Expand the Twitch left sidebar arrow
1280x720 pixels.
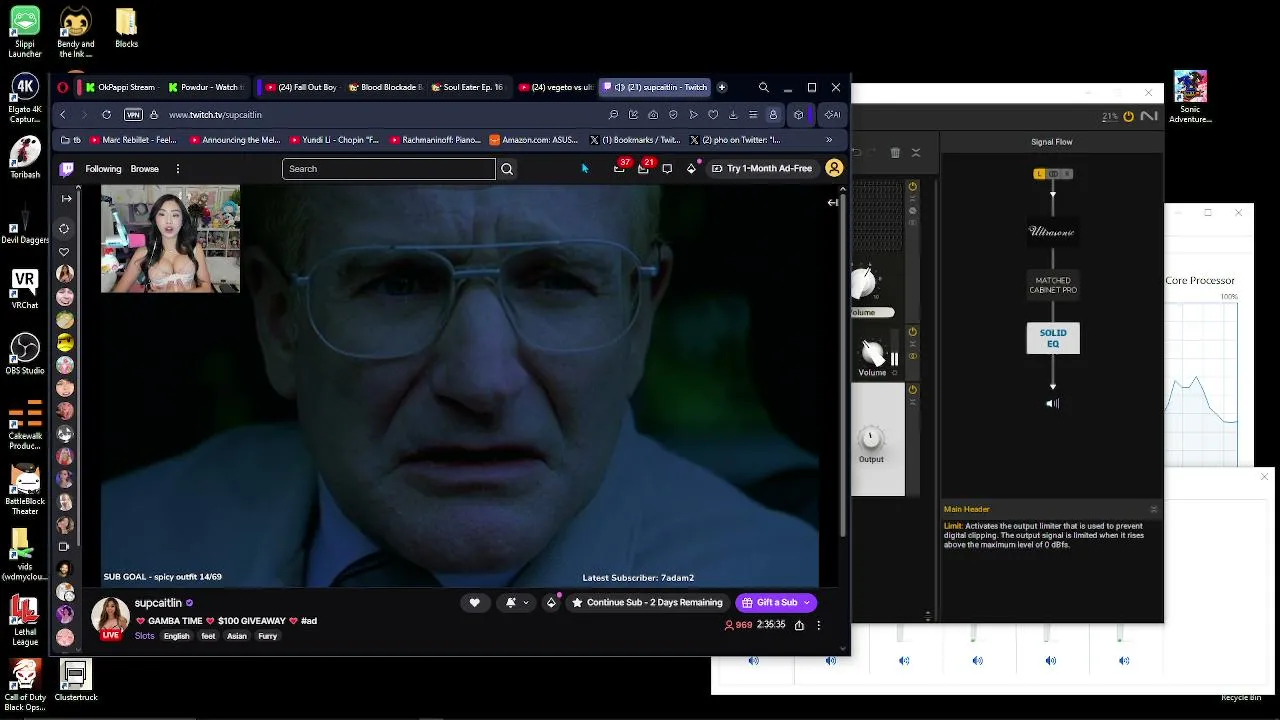66,198
